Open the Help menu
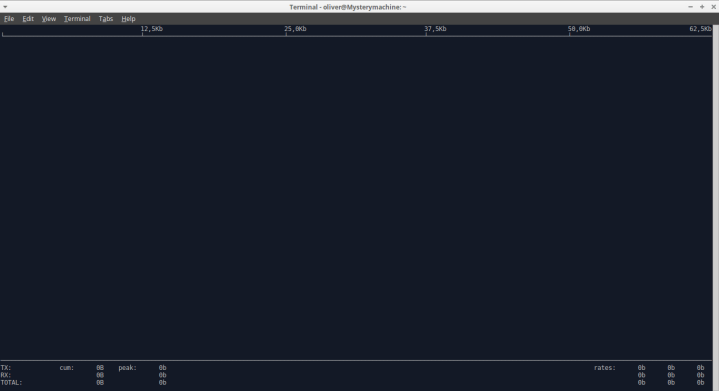719x391 pixels. (x=128, y=19)
